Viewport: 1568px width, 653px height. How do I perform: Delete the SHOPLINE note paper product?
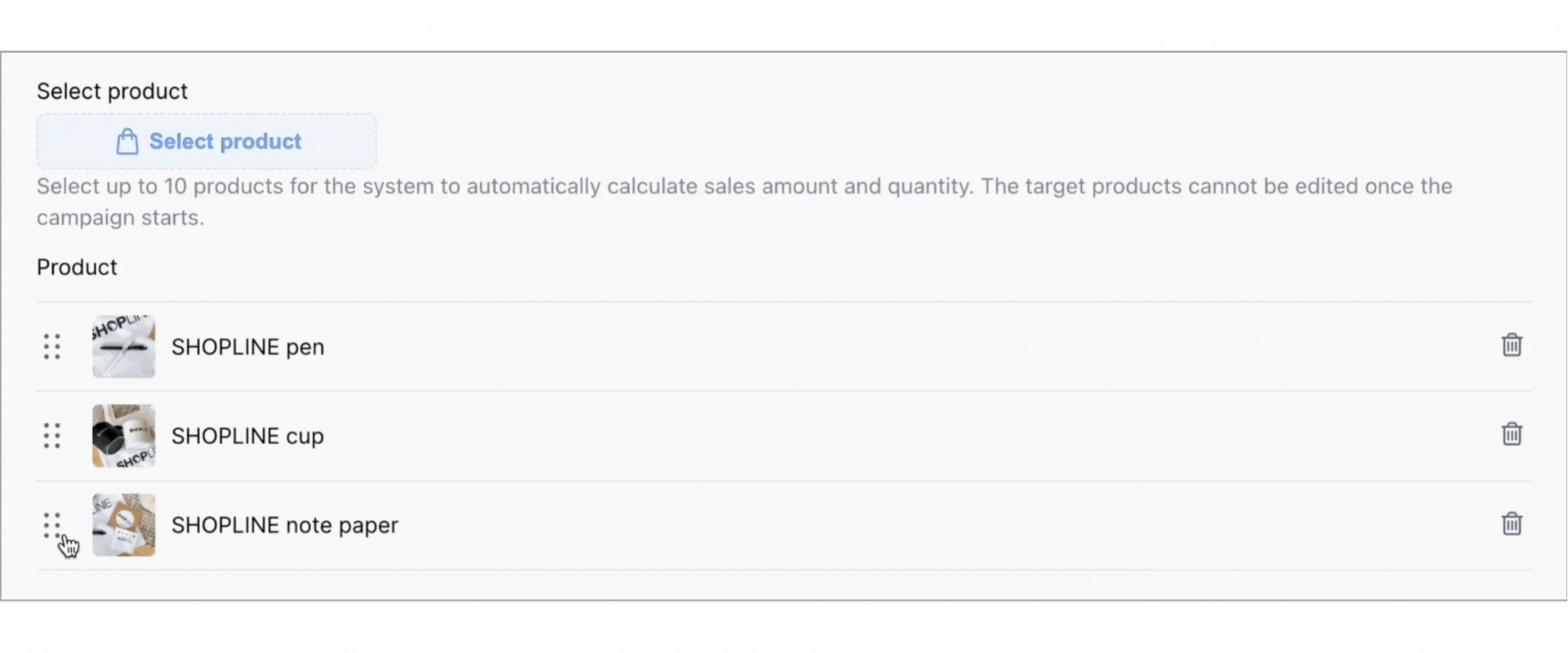pyautogui.click(x=1512, y=524)
